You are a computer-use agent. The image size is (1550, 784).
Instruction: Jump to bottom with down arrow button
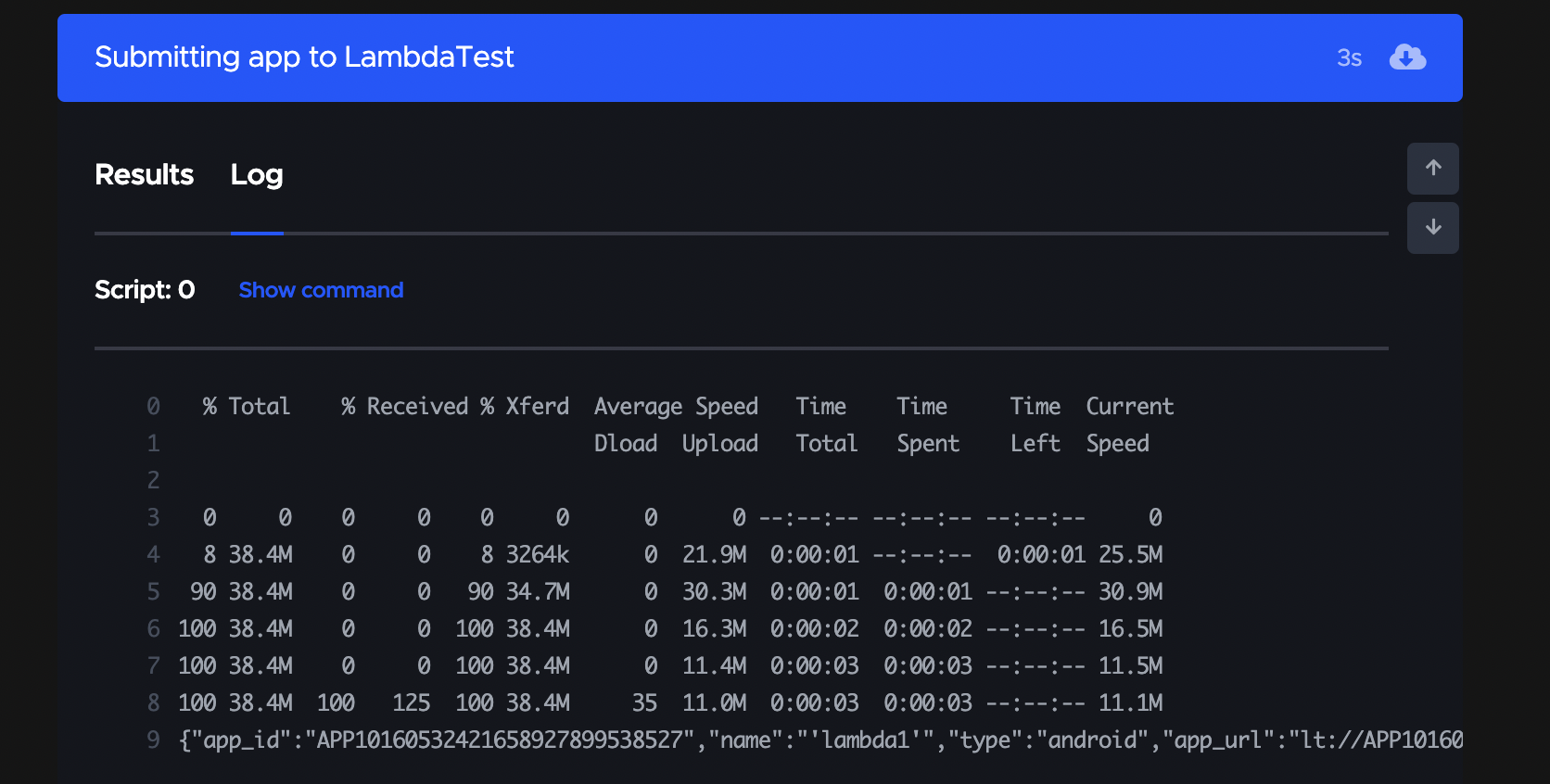point(1433,228)
